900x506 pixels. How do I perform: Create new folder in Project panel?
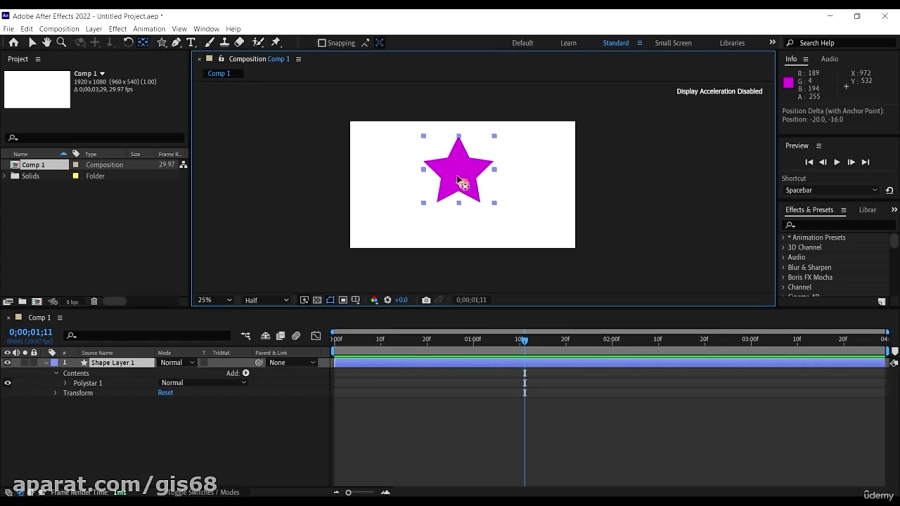point(22,302)
